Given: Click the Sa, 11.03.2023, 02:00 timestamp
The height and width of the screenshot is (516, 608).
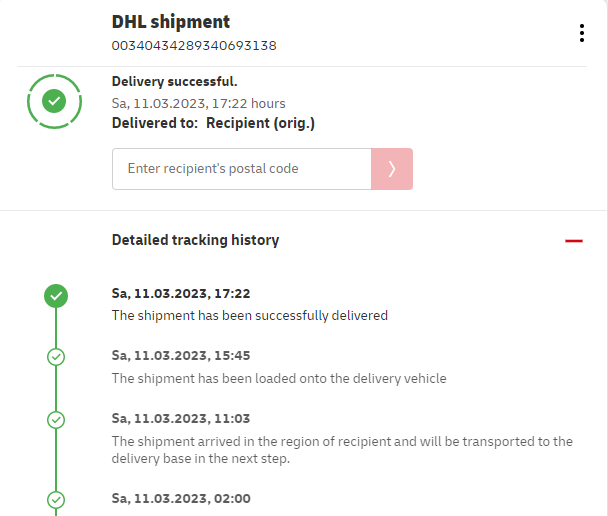Looking at the screenshot, I should click(x=180, y=498).
